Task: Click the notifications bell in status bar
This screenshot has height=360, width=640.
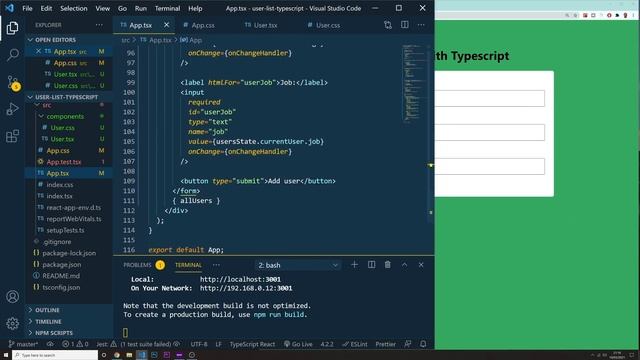Action: (x=423, y=344)
